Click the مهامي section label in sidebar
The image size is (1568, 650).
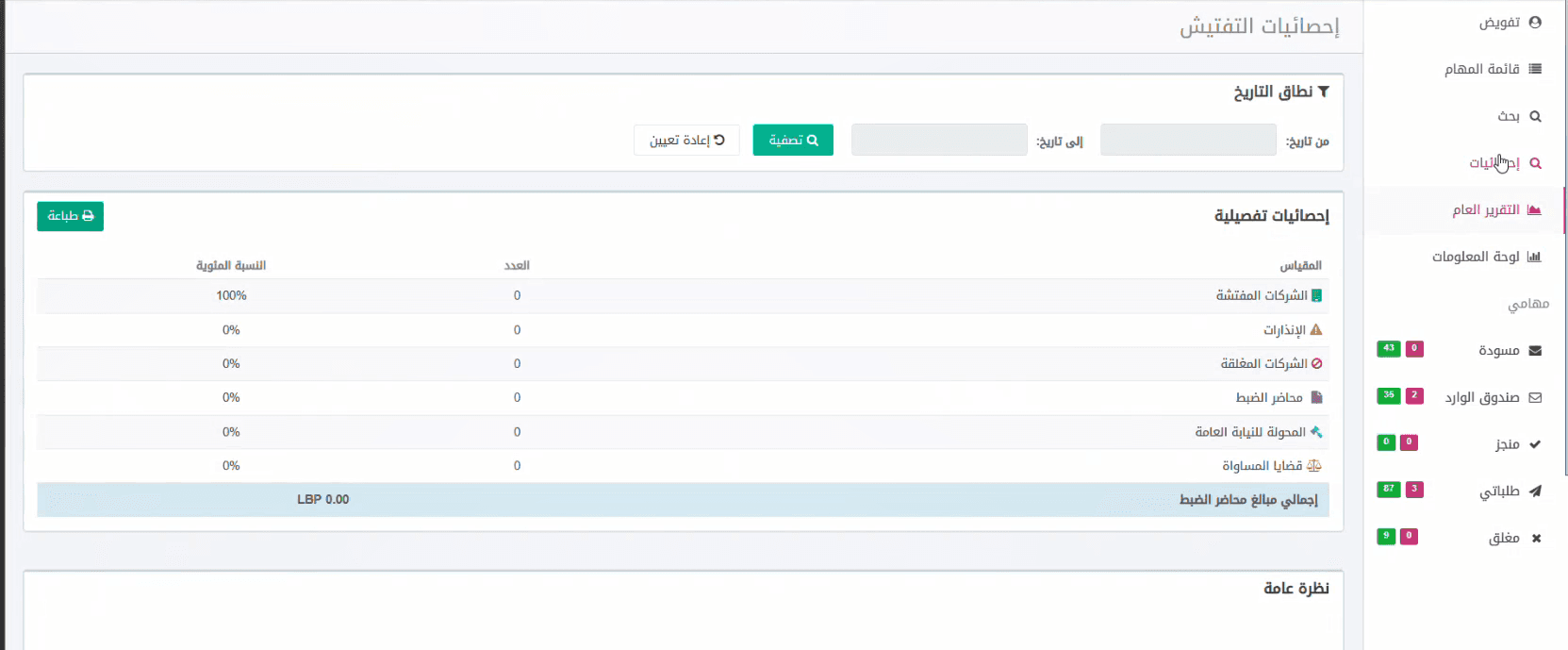(1528, 304)
